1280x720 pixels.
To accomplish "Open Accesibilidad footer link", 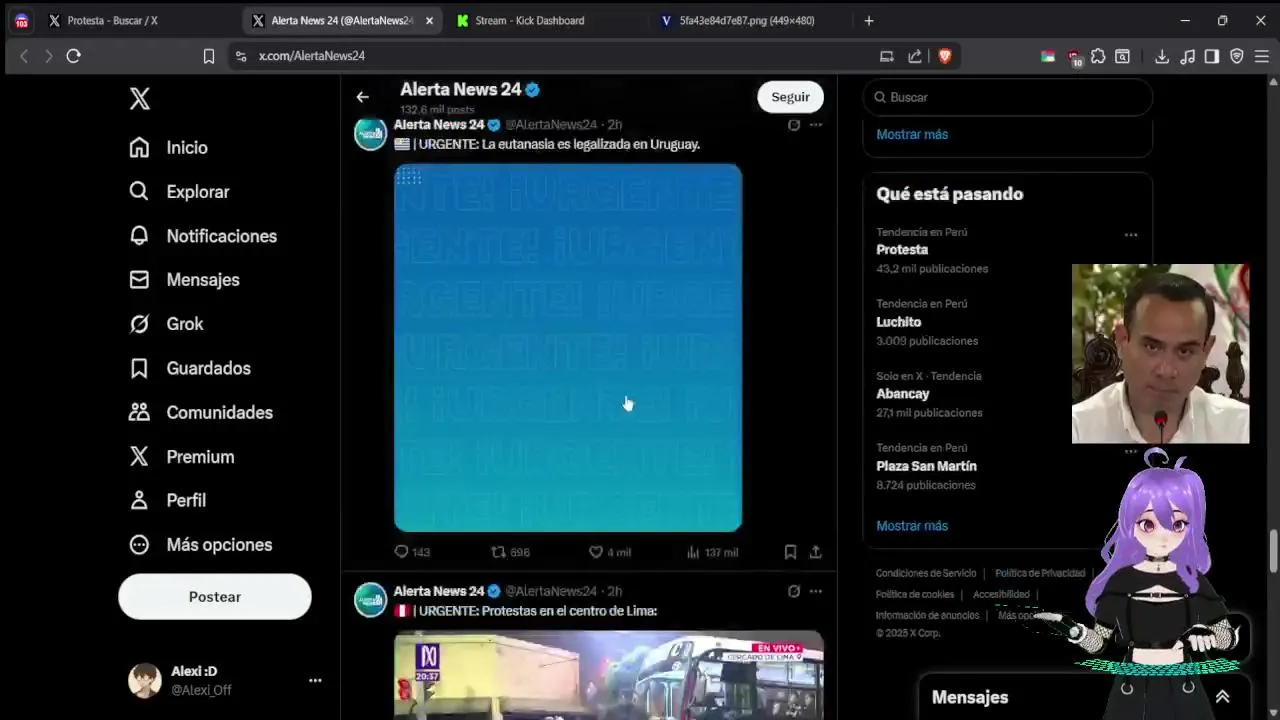I will [x=1001, y=594].
